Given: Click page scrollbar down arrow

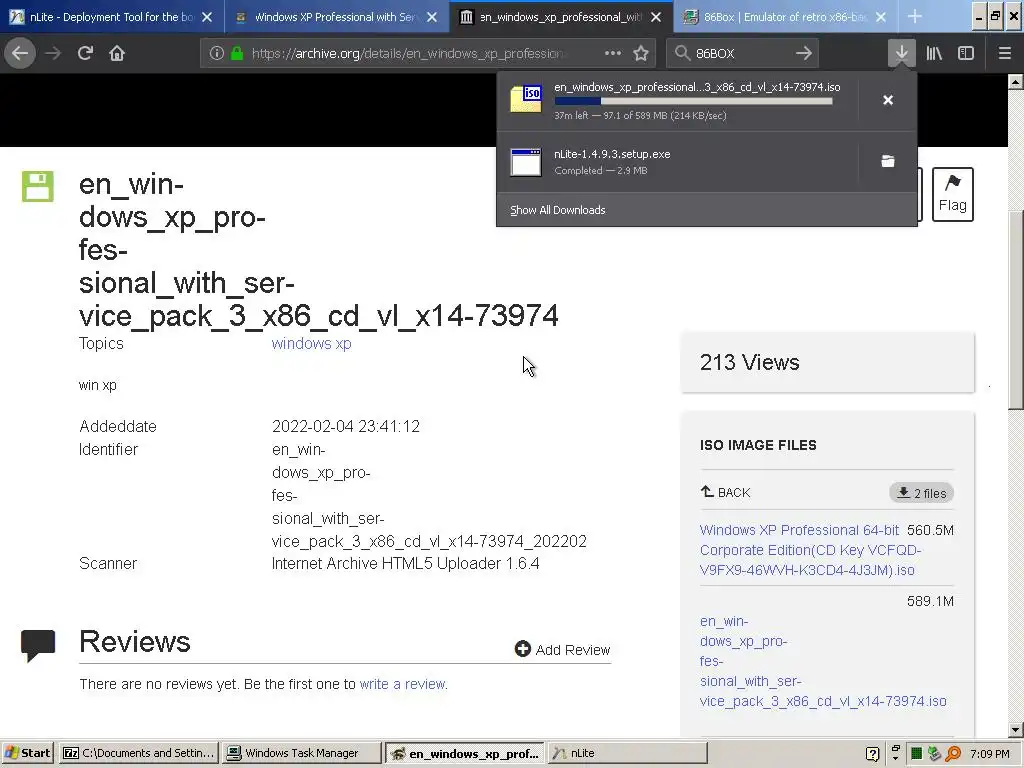Looking at the screenshot, I should [1015, 729].
